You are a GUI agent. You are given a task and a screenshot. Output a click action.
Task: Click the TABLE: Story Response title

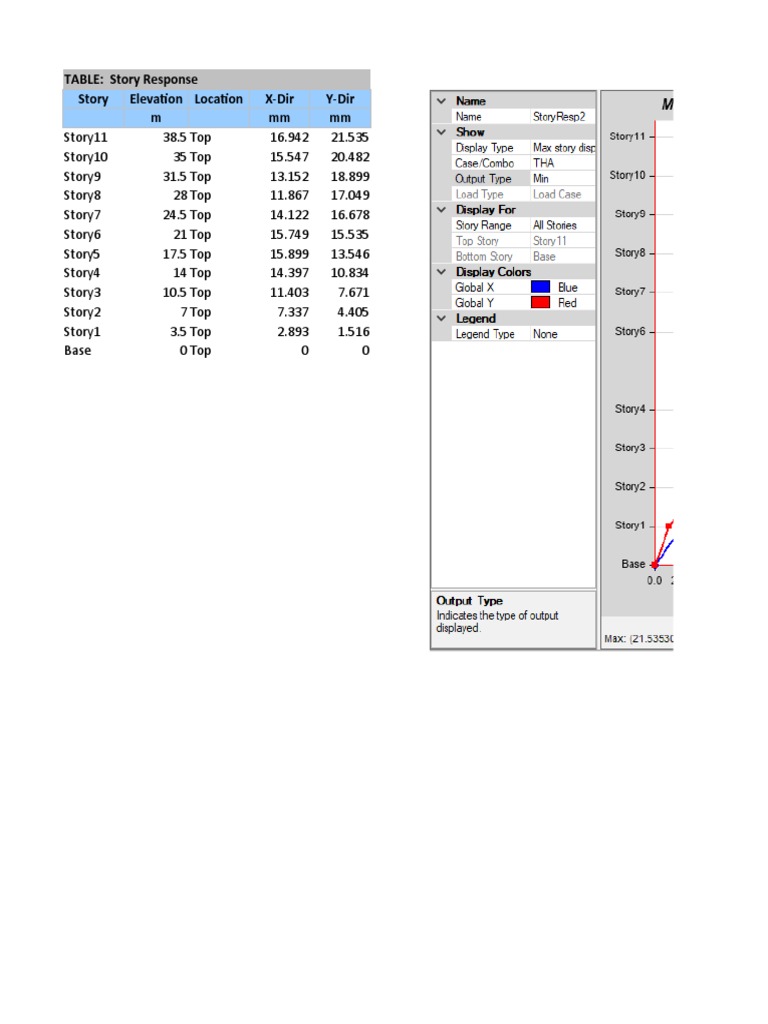(x=131, y=80)
